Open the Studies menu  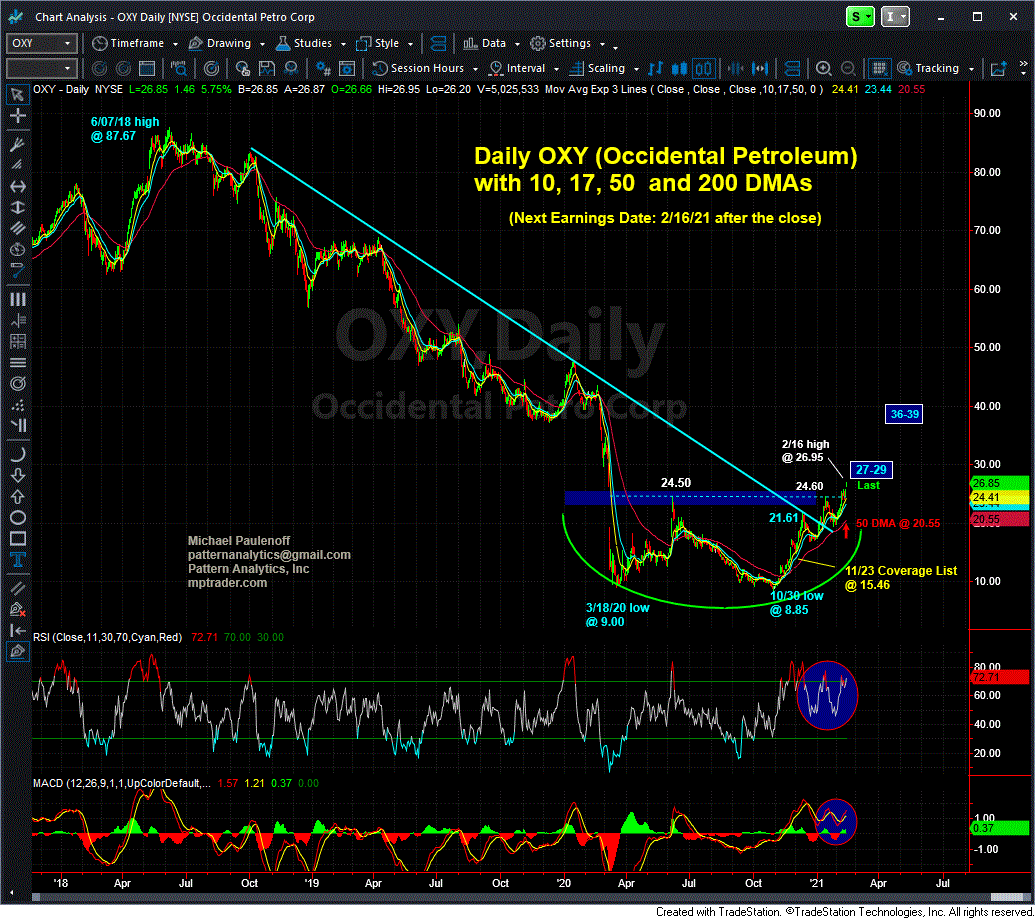click(x=304, y=44)
